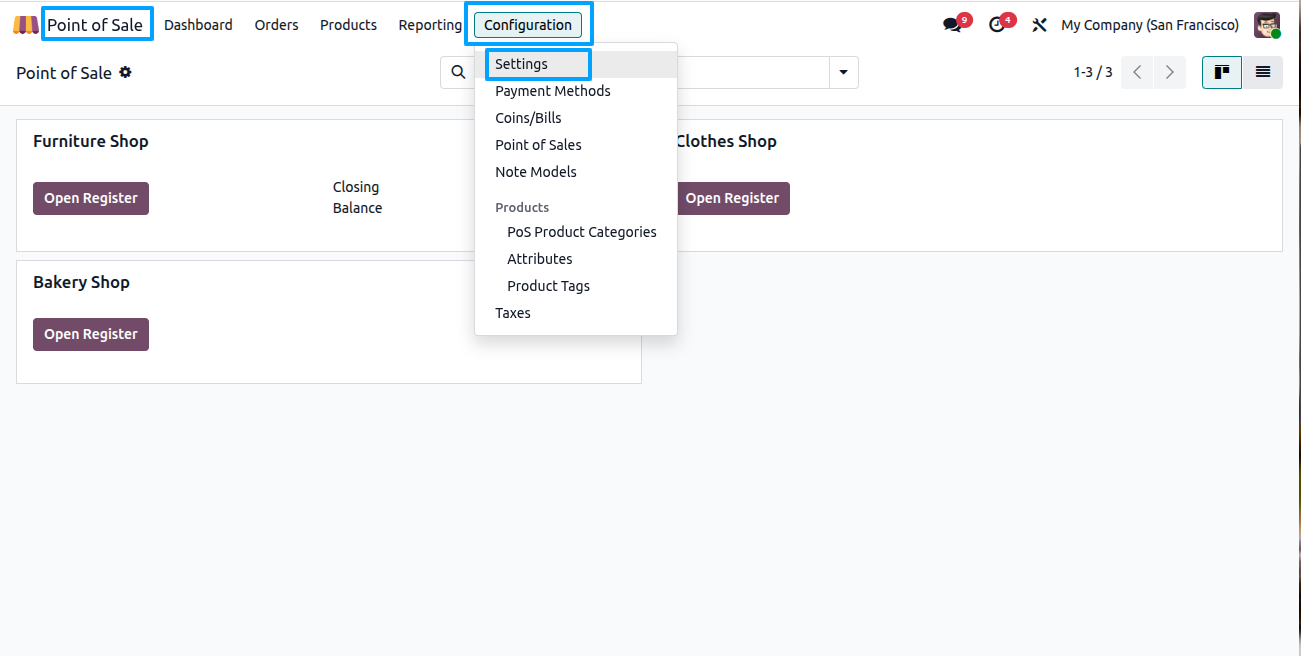Click the gear icon beside Point of Sale title
The width and height of the screenshot is (1301, 656).
tap(125, 72)
